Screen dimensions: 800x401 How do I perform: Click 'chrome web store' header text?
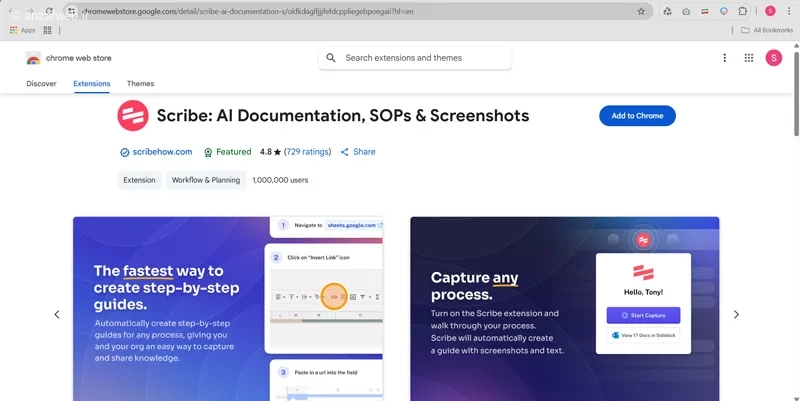[79, 58]
